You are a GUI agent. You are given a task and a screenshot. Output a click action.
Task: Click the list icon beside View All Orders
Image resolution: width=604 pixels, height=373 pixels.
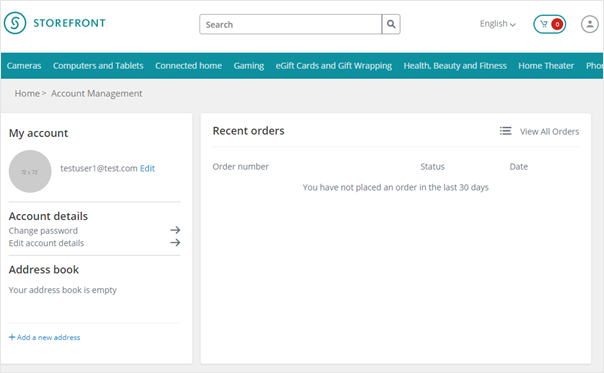pyautogui.click(x=505, y=131)
